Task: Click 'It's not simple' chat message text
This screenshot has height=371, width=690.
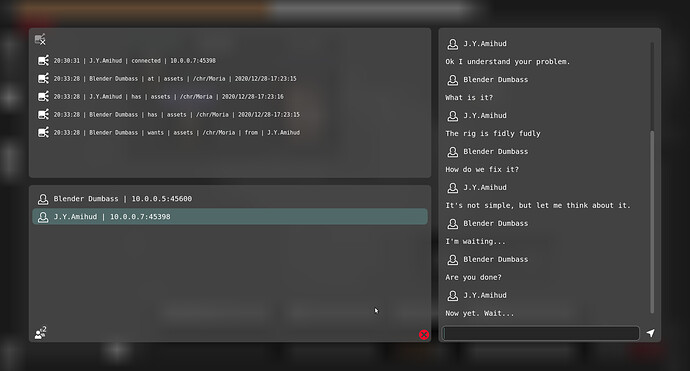Action: (x=538, y=206)
